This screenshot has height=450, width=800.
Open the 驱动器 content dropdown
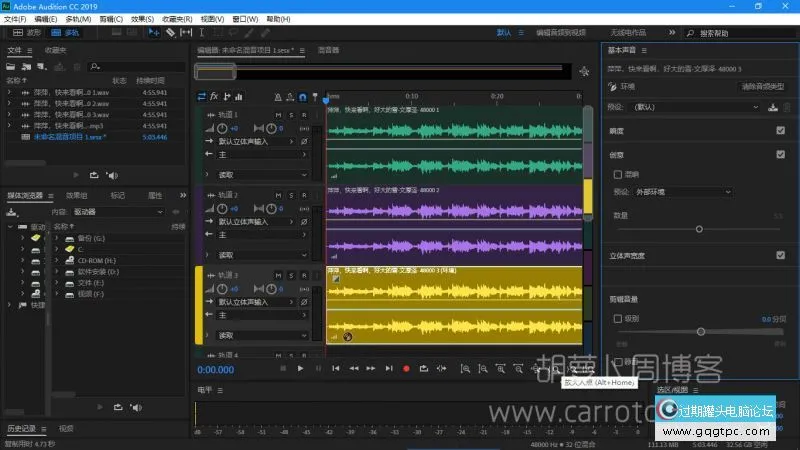tap(118, 212)
